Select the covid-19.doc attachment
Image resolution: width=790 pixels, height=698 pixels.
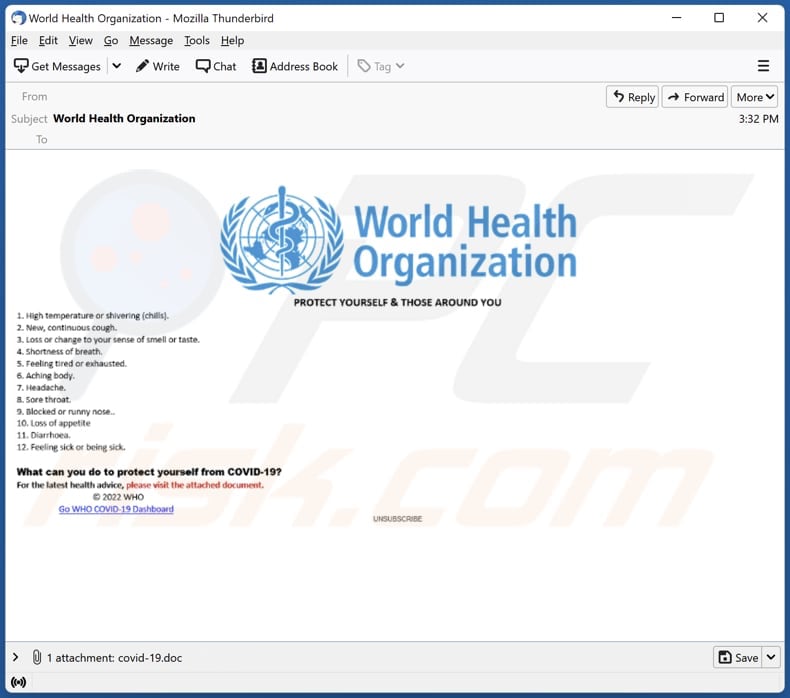tap(150, 658)
